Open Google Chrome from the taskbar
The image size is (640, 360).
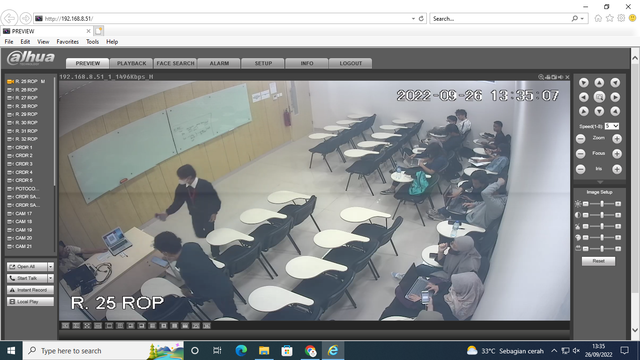[x=310, y=351]
